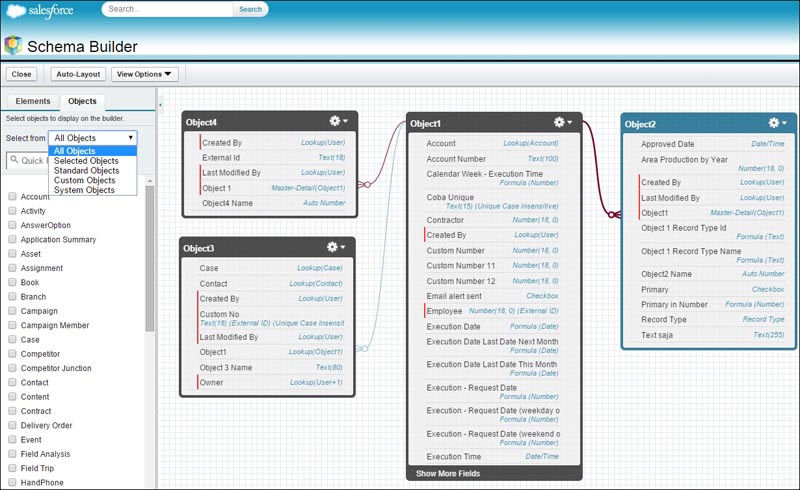Check the Application Summary checkbox

pos(12,239)
